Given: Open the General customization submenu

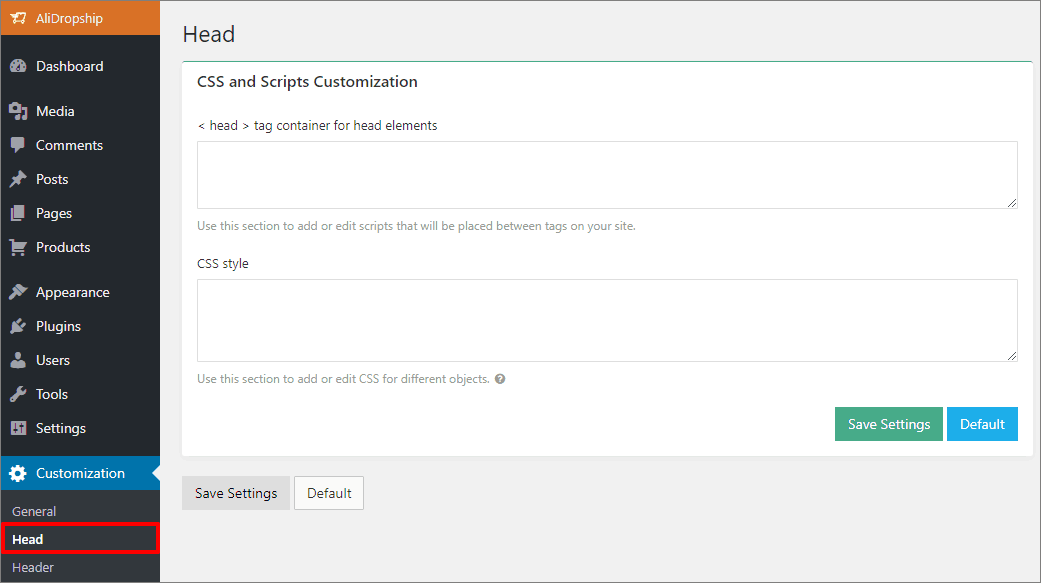Looking at the screenshot, I should (34, 511).
